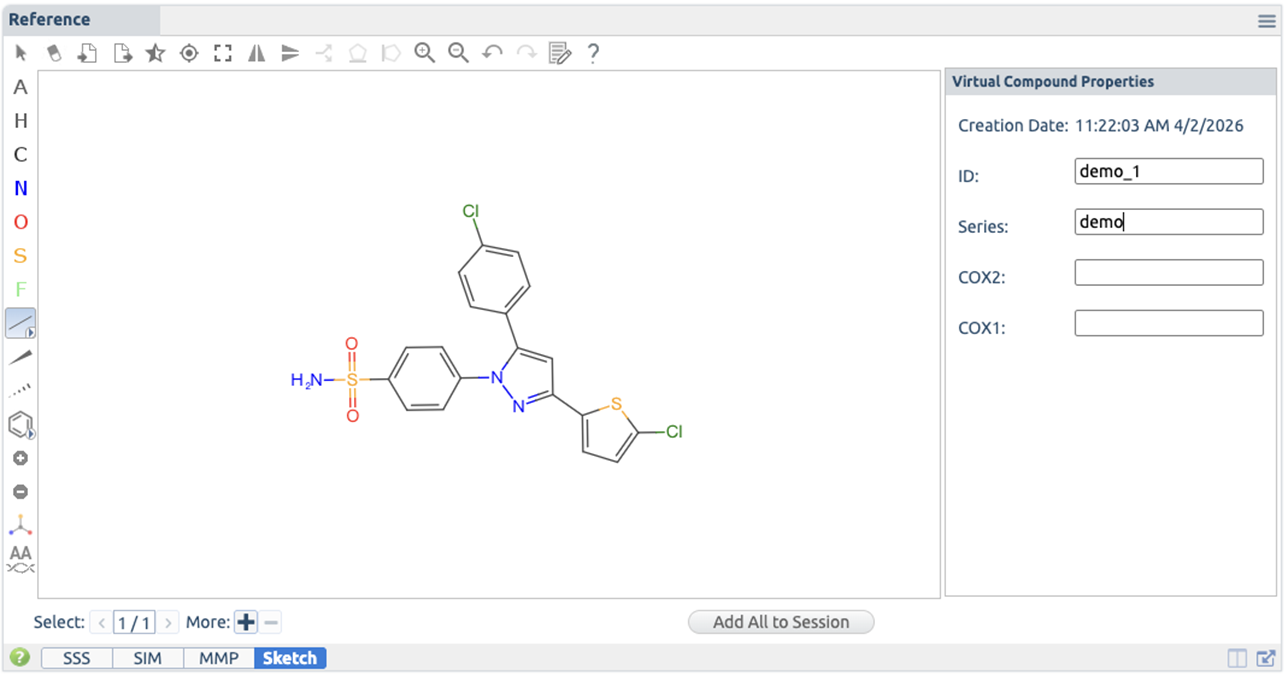Click the star favorites icon in toolbar
This screenshot has width=1288, height=675.
[155, 54]
